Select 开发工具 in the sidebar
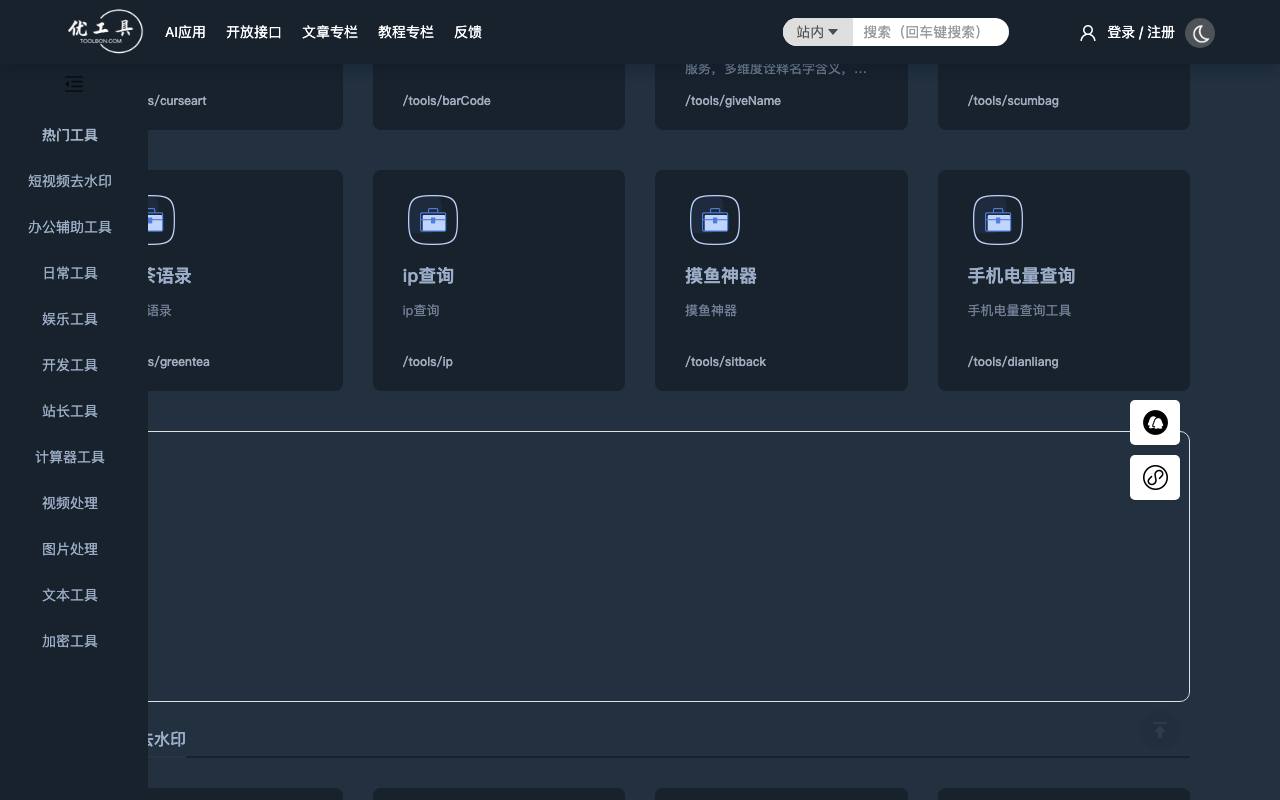Viewport: 1280px width, 800px height. [x=70, y=365]
